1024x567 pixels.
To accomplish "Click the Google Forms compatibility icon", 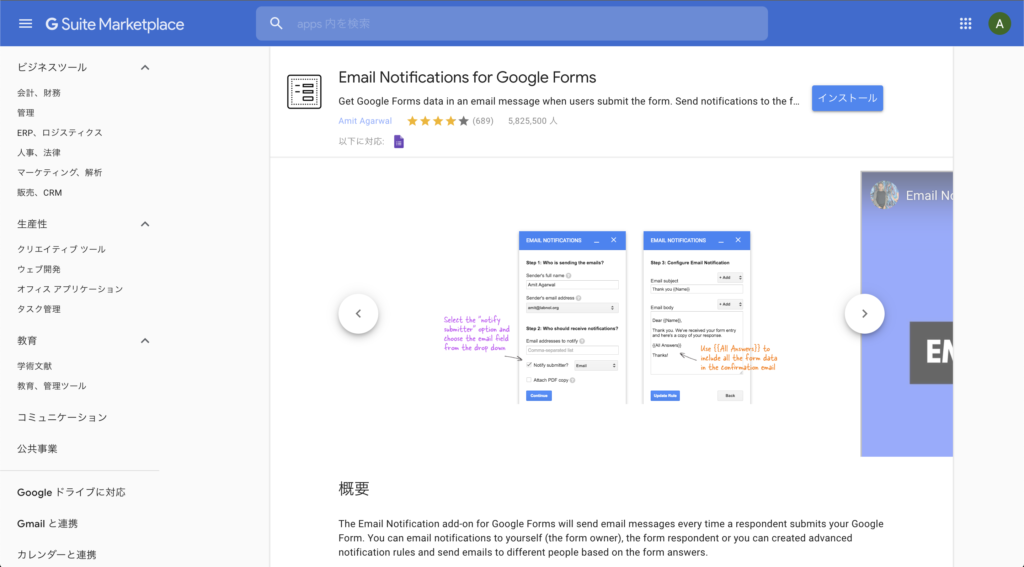I will point(398,142).
